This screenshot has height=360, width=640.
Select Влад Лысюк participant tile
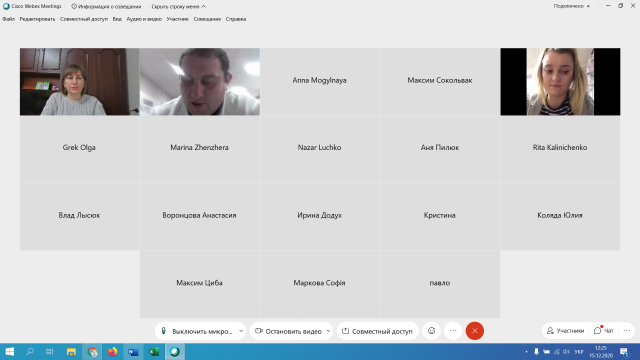[80, 217]
